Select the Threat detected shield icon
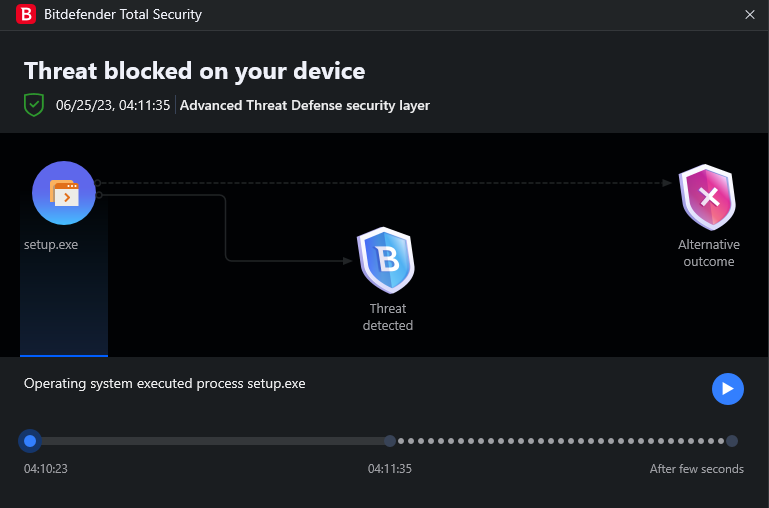The width and height of the screenshot is (769, 508). pyautogui.click(x=386, y=259)
